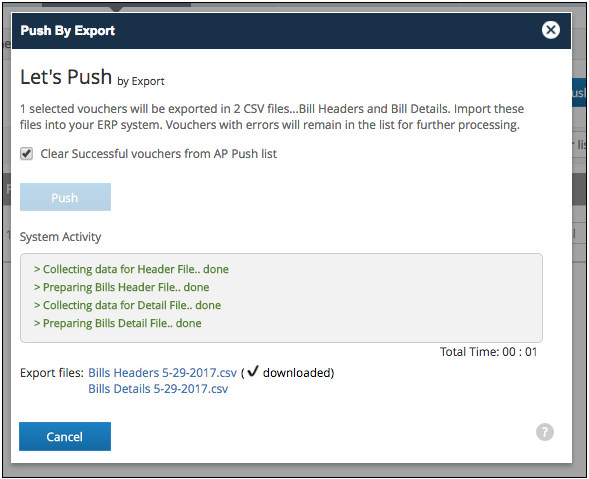Select the Preparing Bills Detail File line
Screen dimensions: 589x479
[x=118, y=323]
